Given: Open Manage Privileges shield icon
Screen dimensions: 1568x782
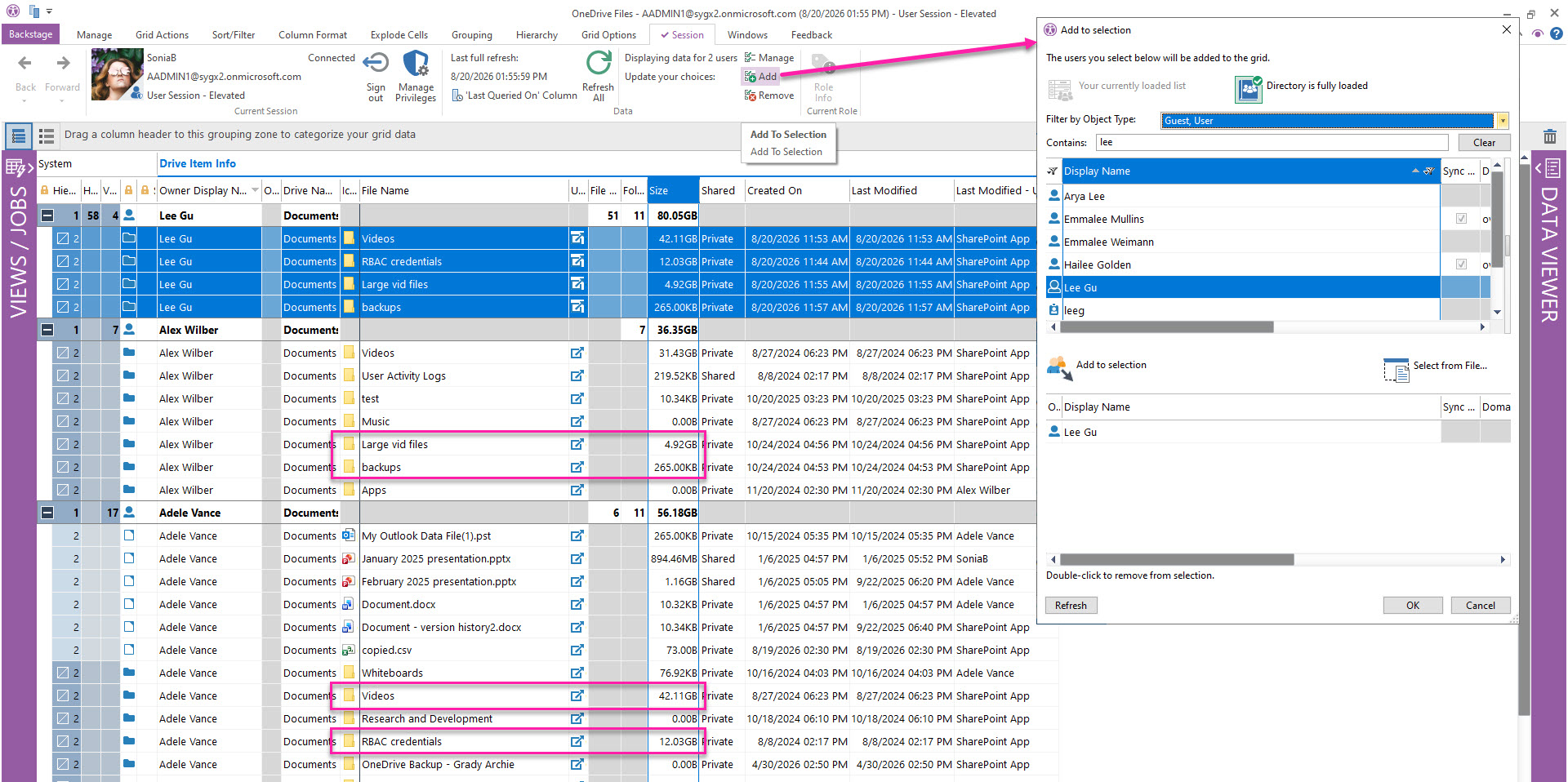Looking at the screenshot, I should coord(416,64).
